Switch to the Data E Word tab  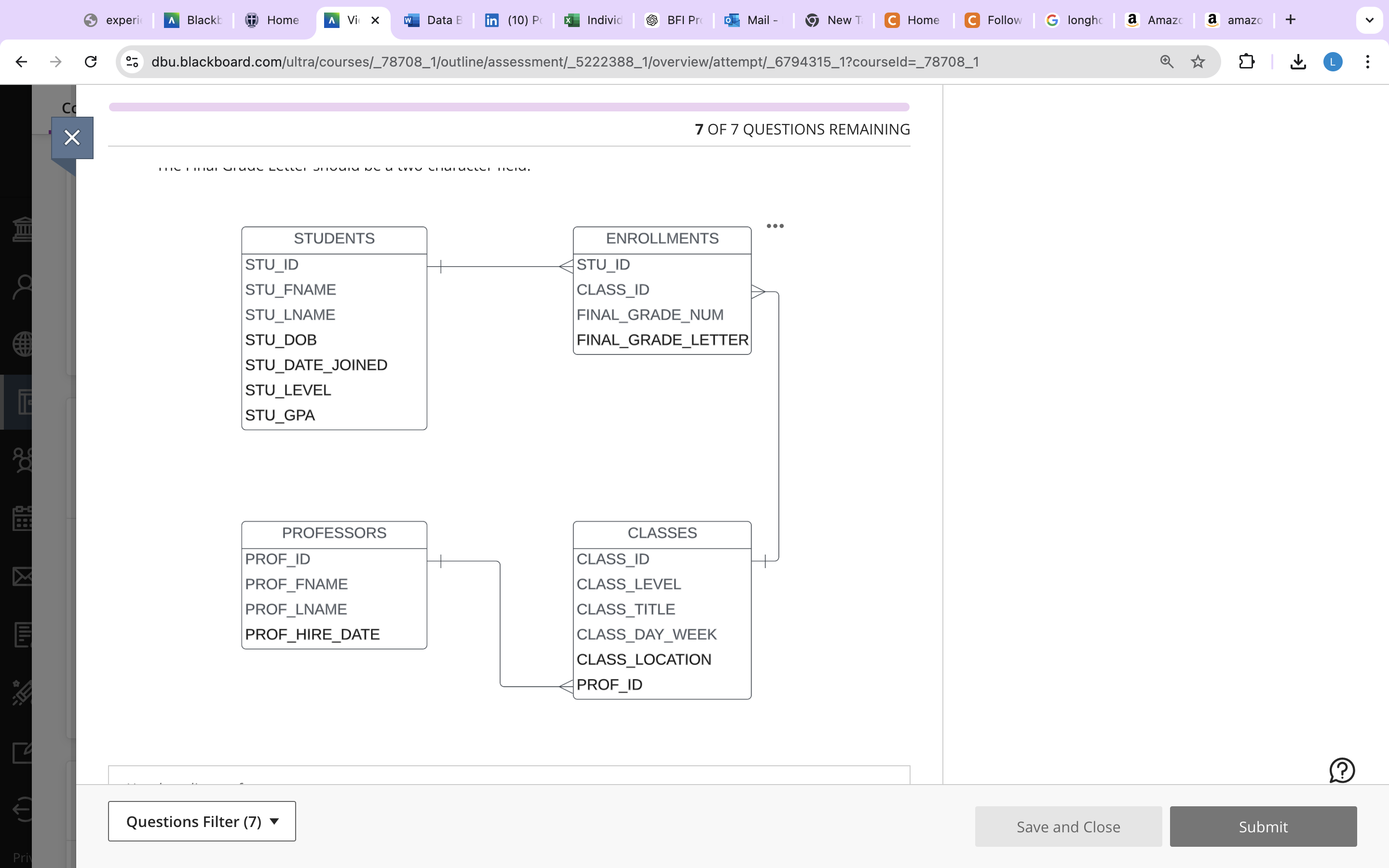point(434,19)
